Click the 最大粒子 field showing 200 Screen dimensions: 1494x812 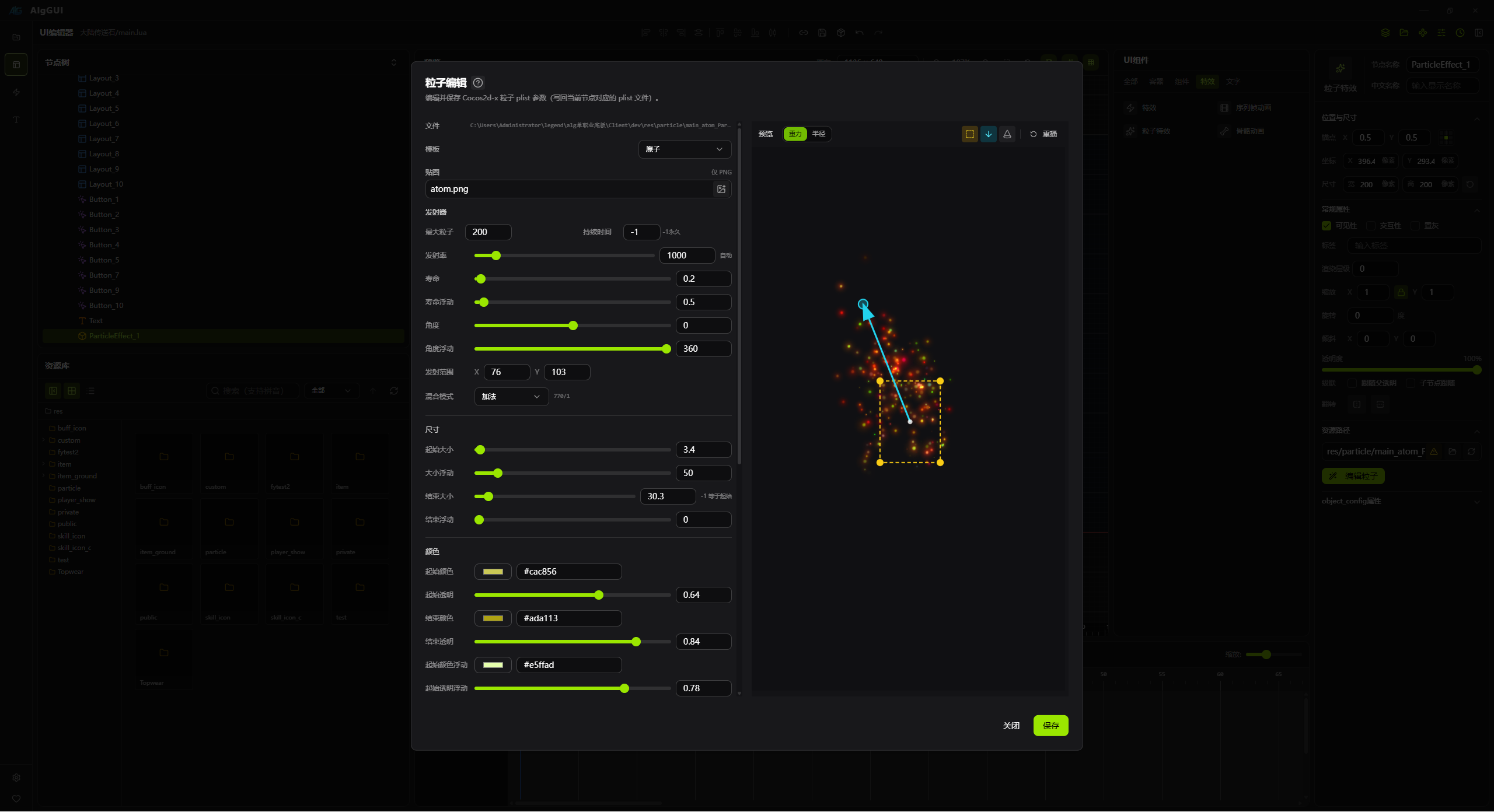pos(488,232)
